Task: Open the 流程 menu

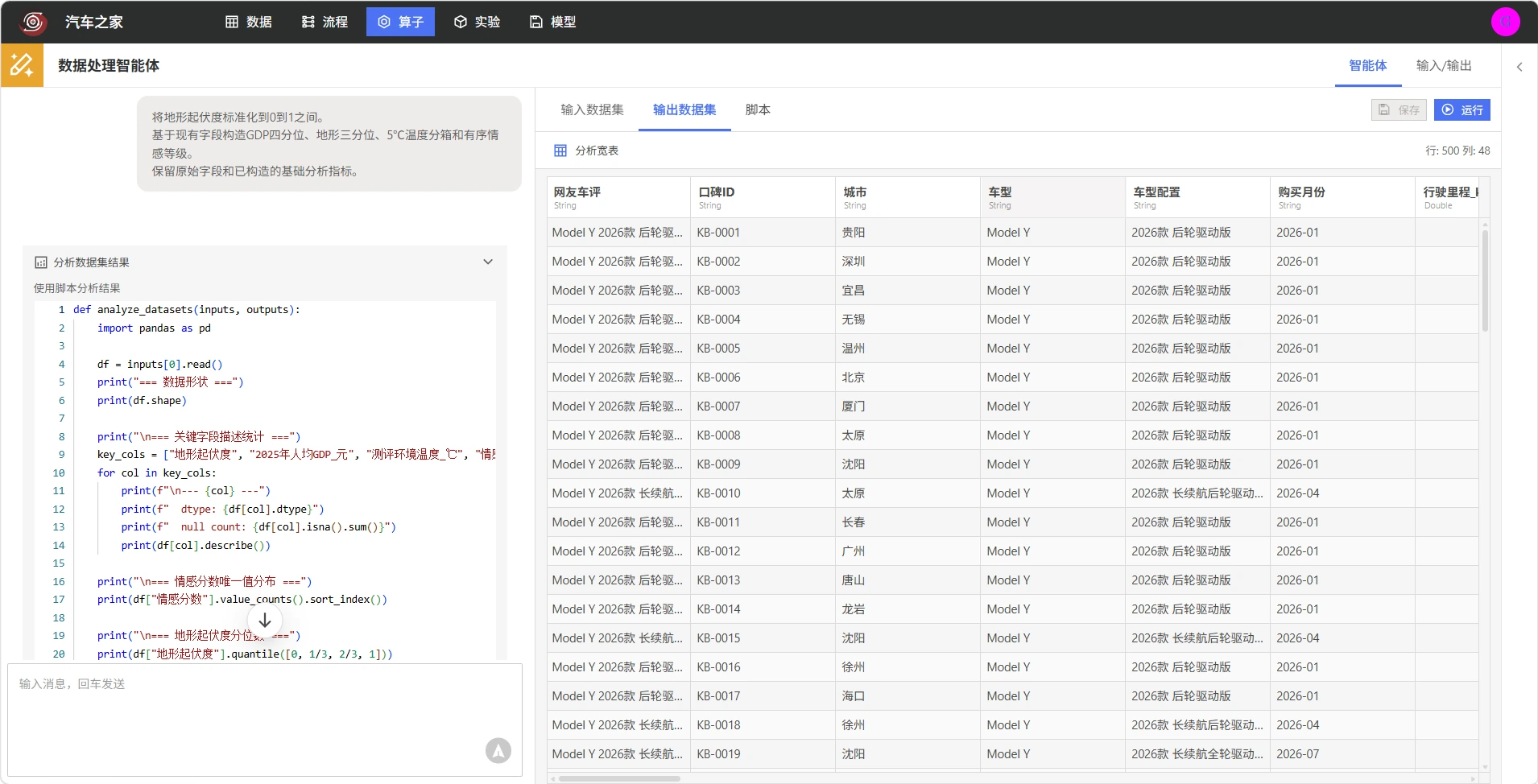Action: [x=325, y=22]
